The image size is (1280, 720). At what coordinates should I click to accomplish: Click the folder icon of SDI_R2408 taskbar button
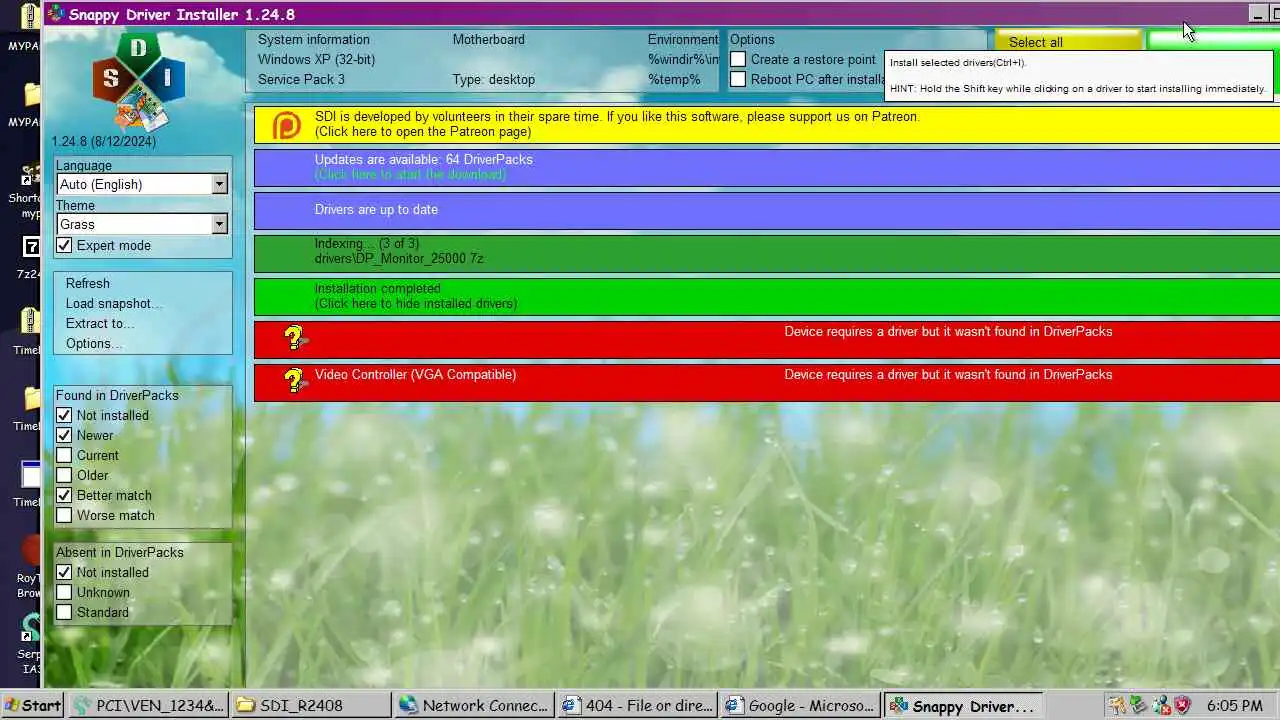[245, 705]
